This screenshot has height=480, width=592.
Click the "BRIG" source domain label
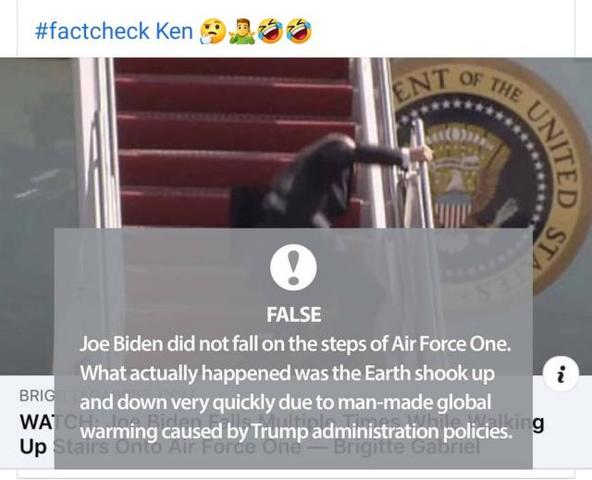pyautogui.click(x=37, y=395)
